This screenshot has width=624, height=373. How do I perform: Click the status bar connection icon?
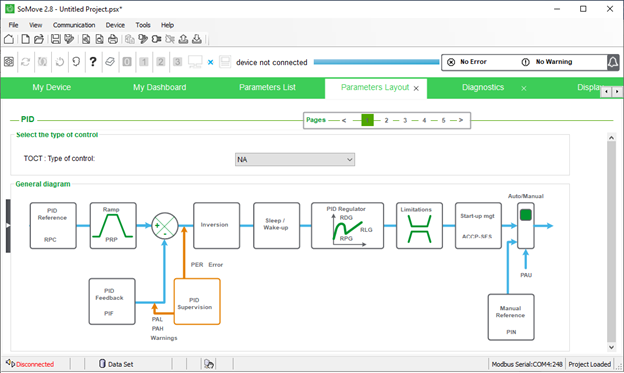click(x=209, y=364)
